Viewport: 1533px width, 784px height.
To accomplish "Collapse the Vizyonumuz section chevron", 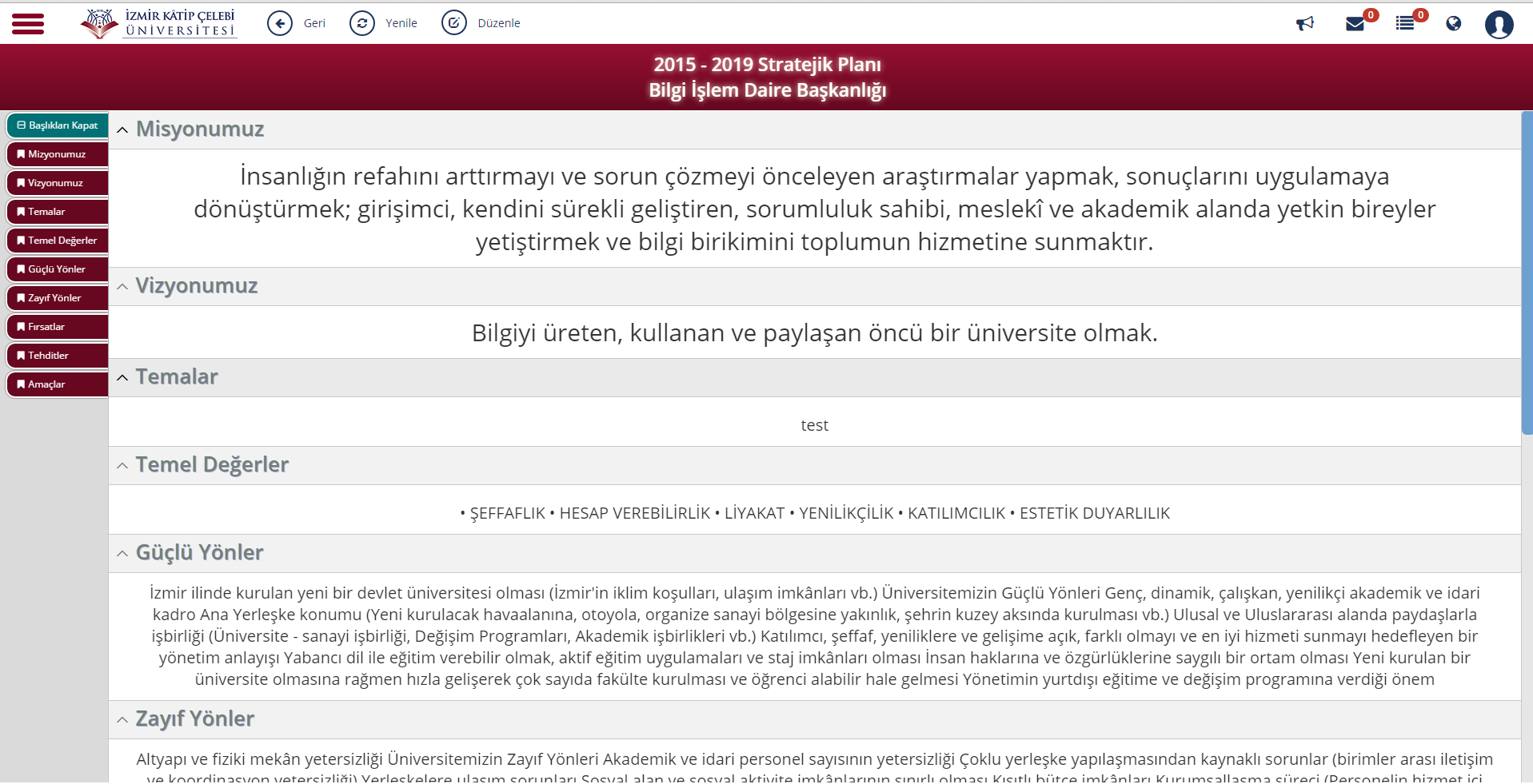I will click(x=122, y=287).
